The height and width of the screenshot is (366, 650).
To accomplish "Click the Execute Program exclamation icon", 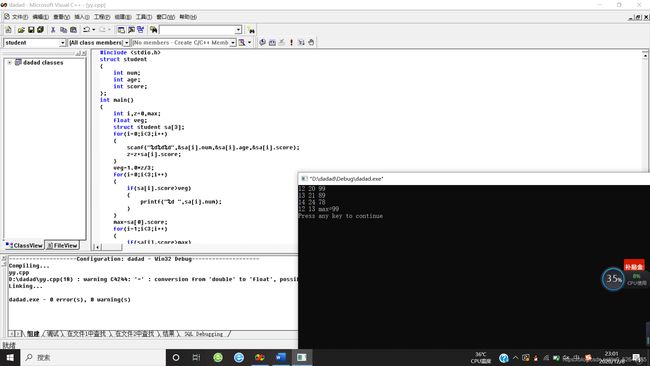I will tap(291, 42).
